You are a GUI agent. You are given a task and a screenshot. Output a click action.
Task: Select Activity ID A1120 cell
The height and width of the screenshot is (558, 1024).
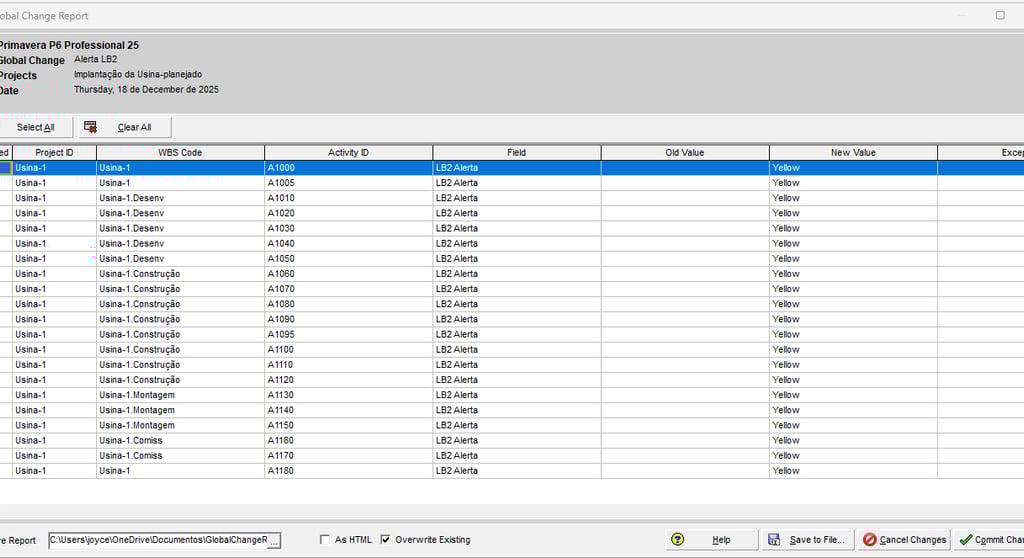pyautogui.click(x=349, y=380)
